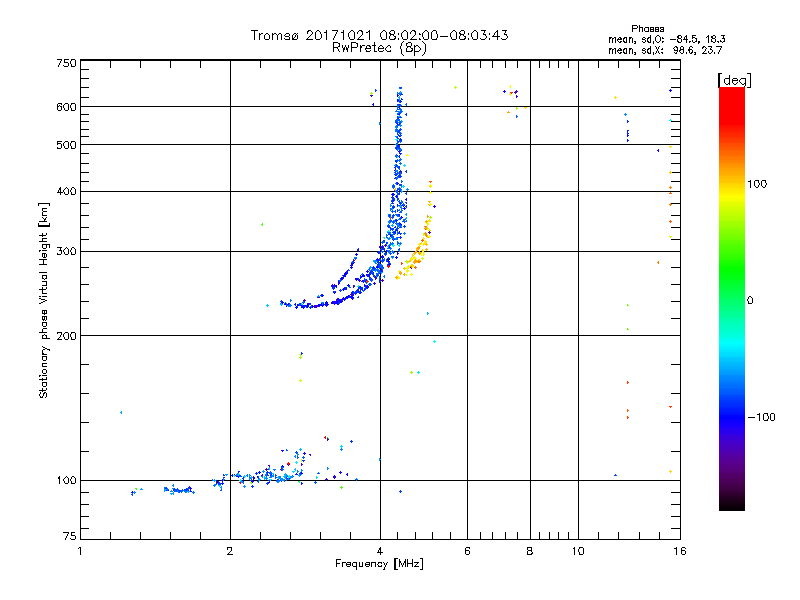Click the y-axis '100' tick label

click(66, 480)
